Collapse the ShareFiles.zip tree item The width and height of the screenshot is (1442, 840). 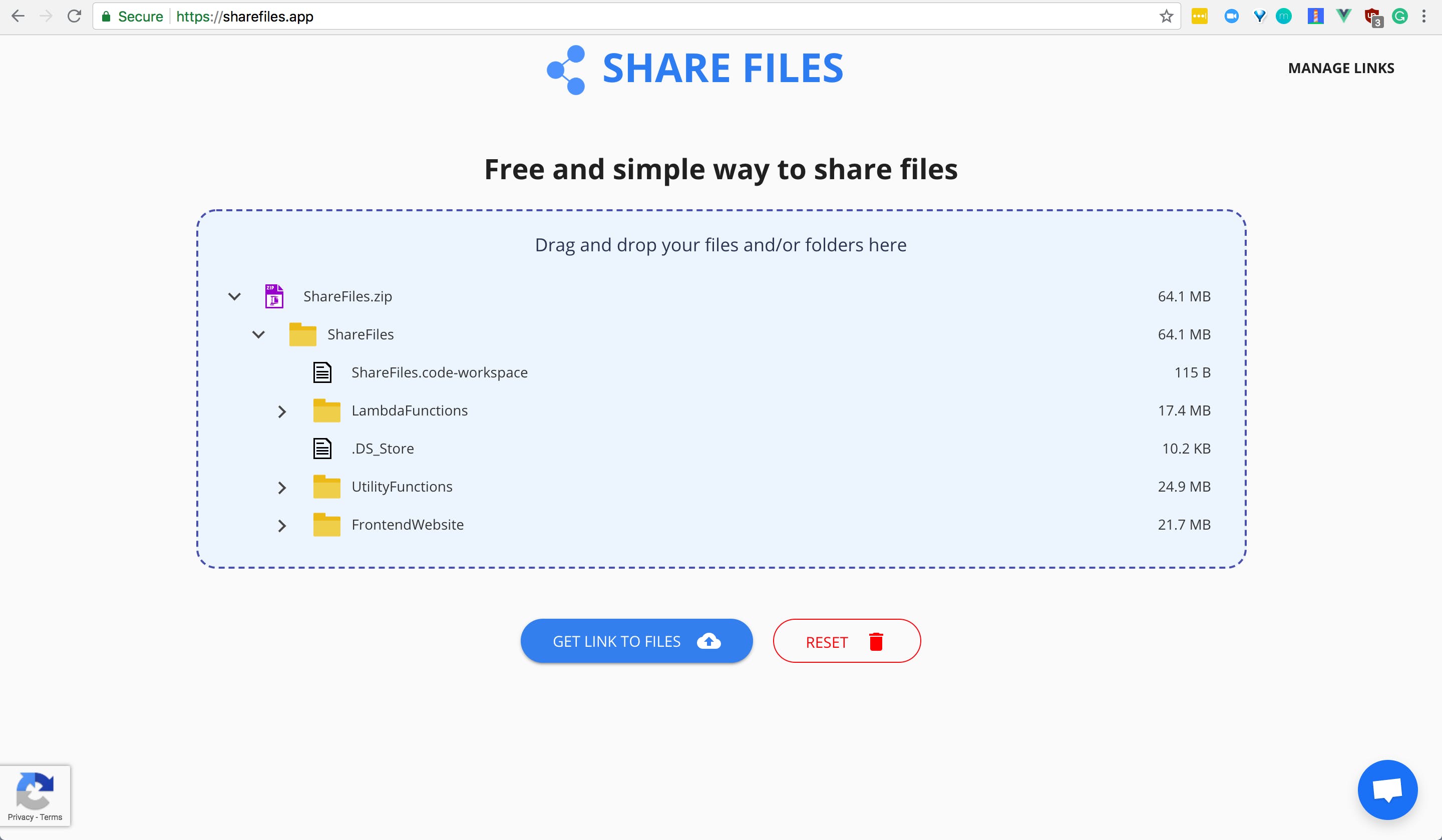point(234,295)
